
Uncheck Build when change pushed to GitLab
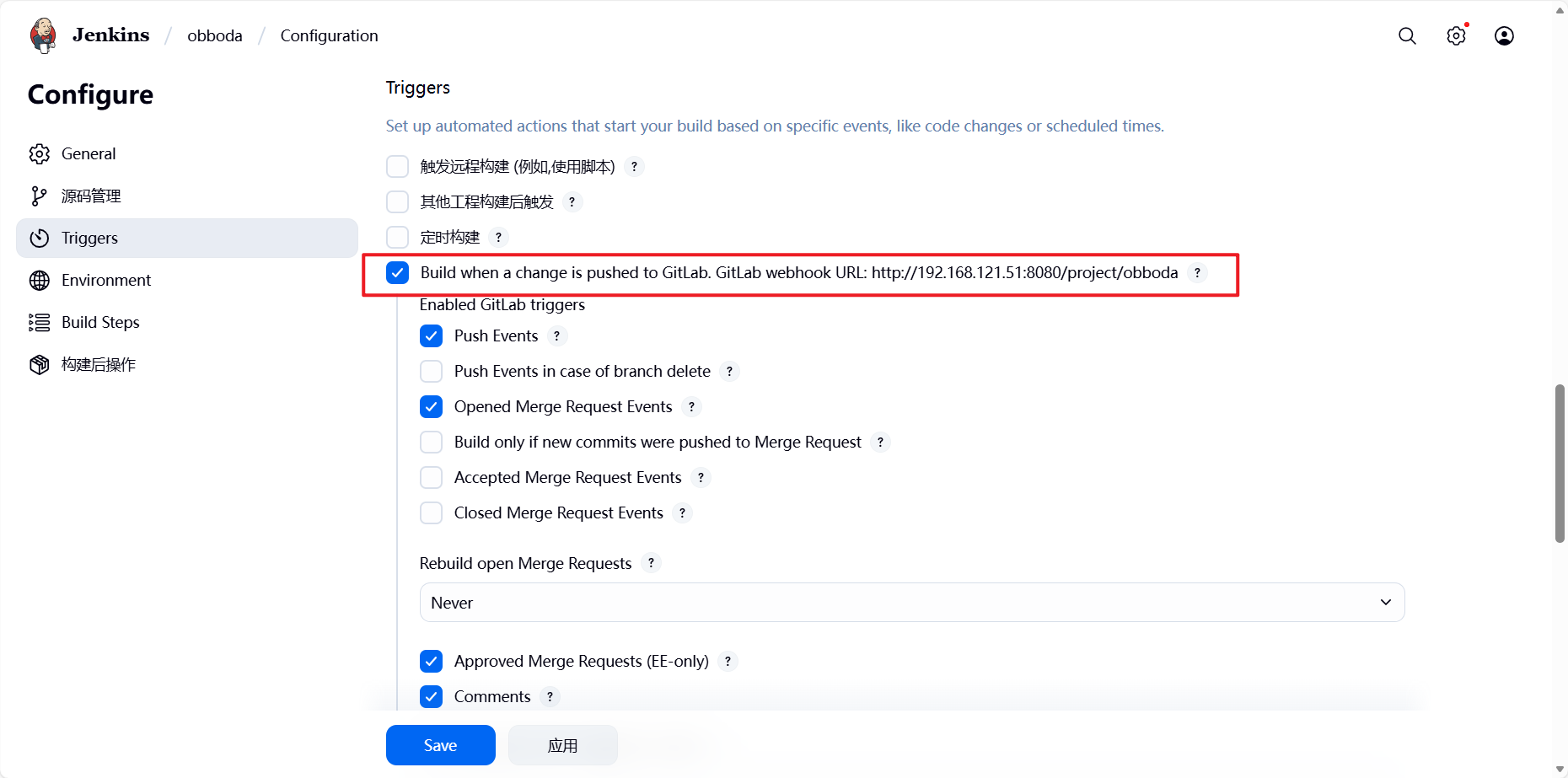pos(398,273)
